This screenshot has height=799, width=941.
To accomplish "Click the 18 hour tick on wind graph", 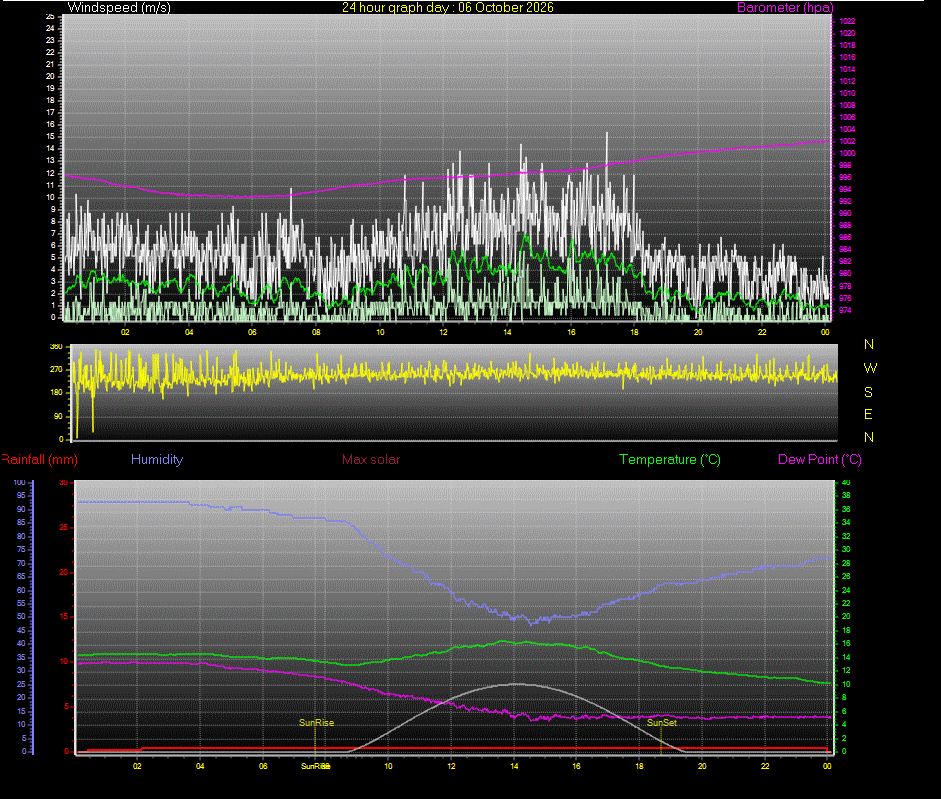I will click(634, 332).
